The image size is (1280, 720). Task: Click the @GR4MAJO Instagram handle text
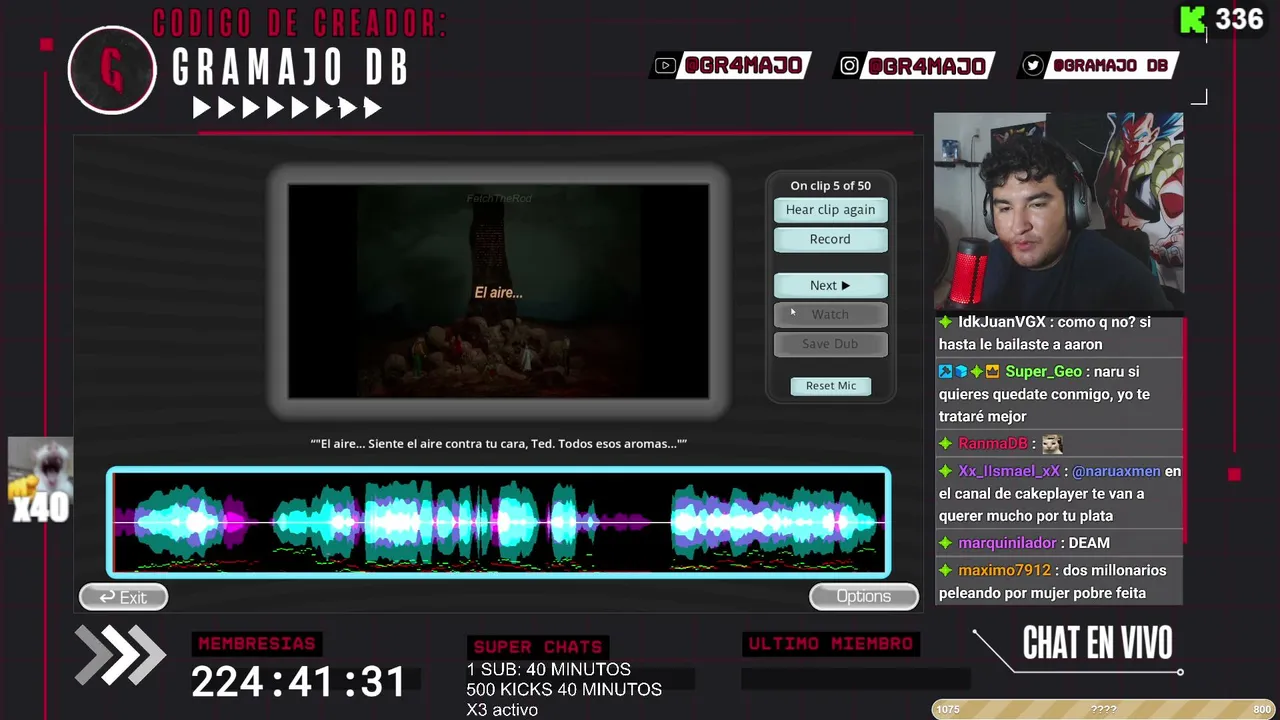927,66
